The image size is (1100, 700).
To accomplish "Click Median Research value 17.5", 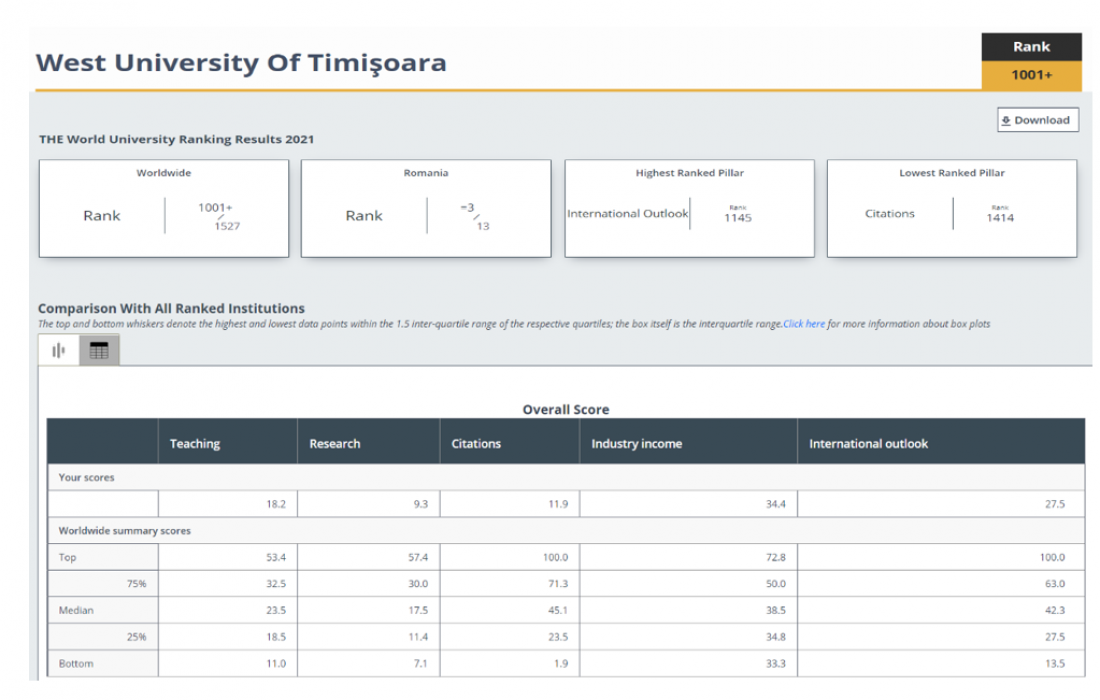I will [x=418, y=610].
